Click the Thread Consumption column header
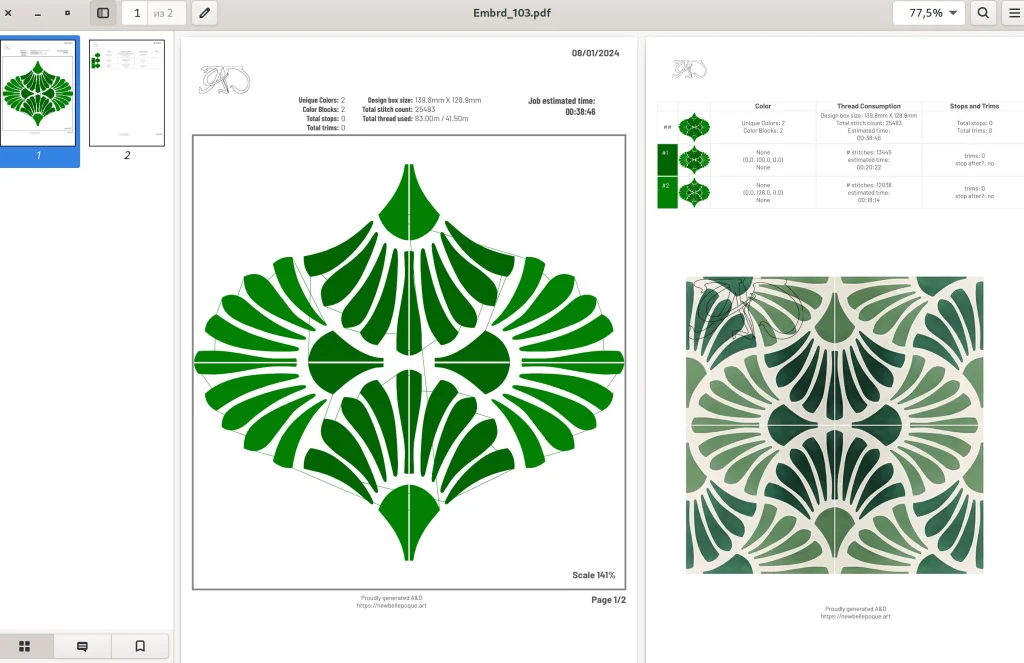 click(x=869, y=106)
